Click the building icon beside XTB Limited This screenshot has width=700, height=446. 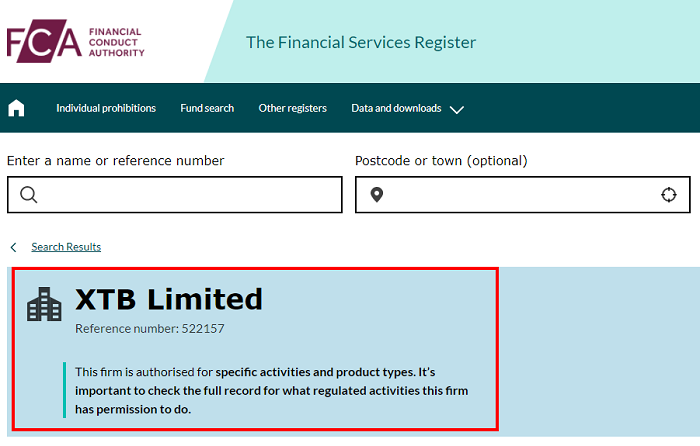[x=44, y=304]
